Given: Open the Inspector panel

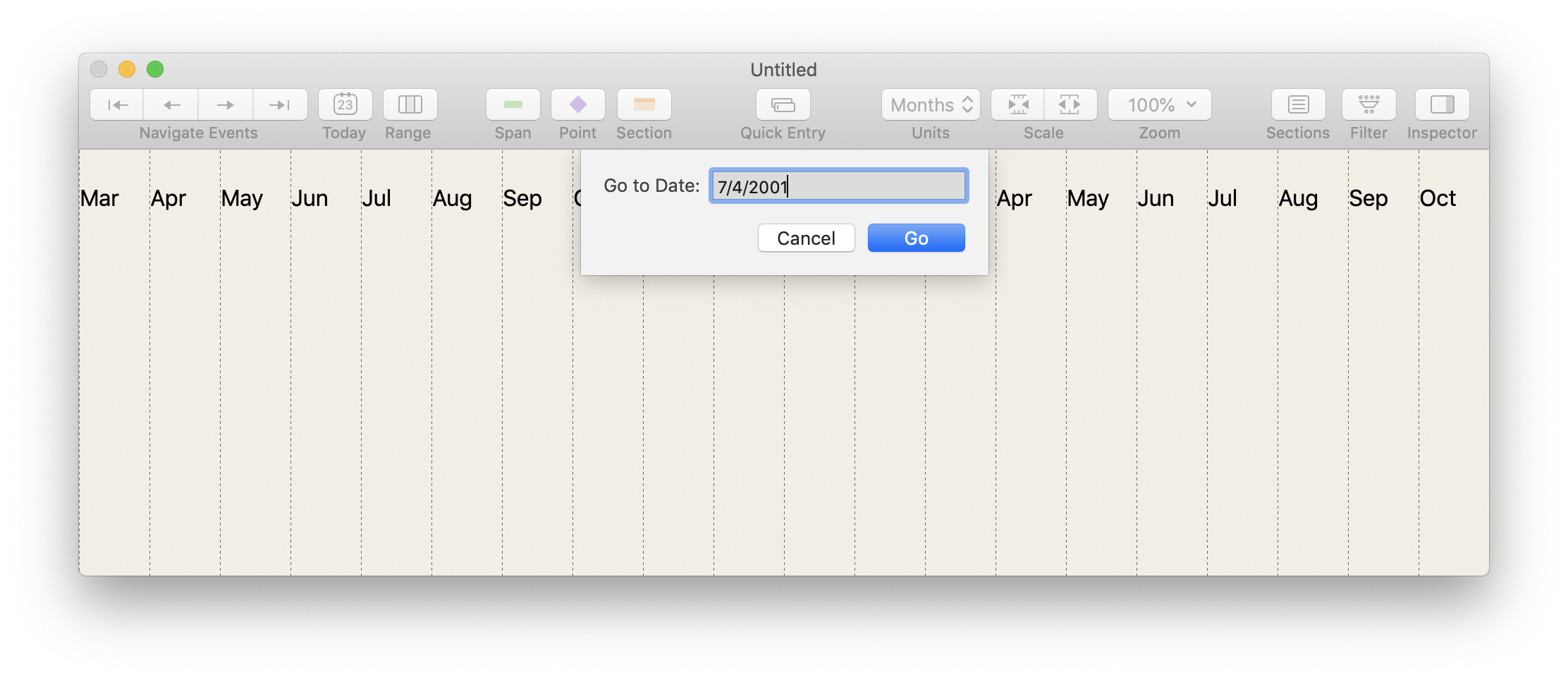Looking at the screenshot, I should (x=1441, y=104).
